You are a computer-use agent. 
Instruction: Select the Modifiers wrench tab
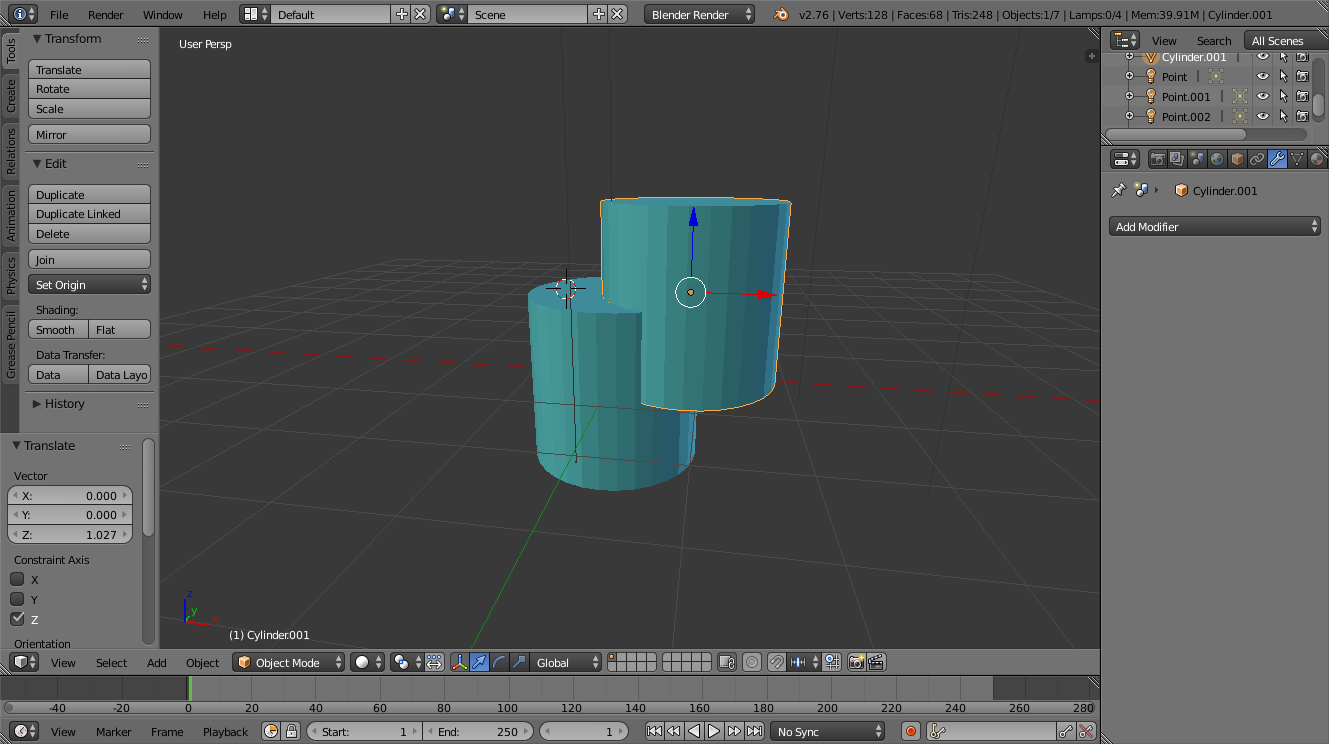click(x=1277, y=158)
